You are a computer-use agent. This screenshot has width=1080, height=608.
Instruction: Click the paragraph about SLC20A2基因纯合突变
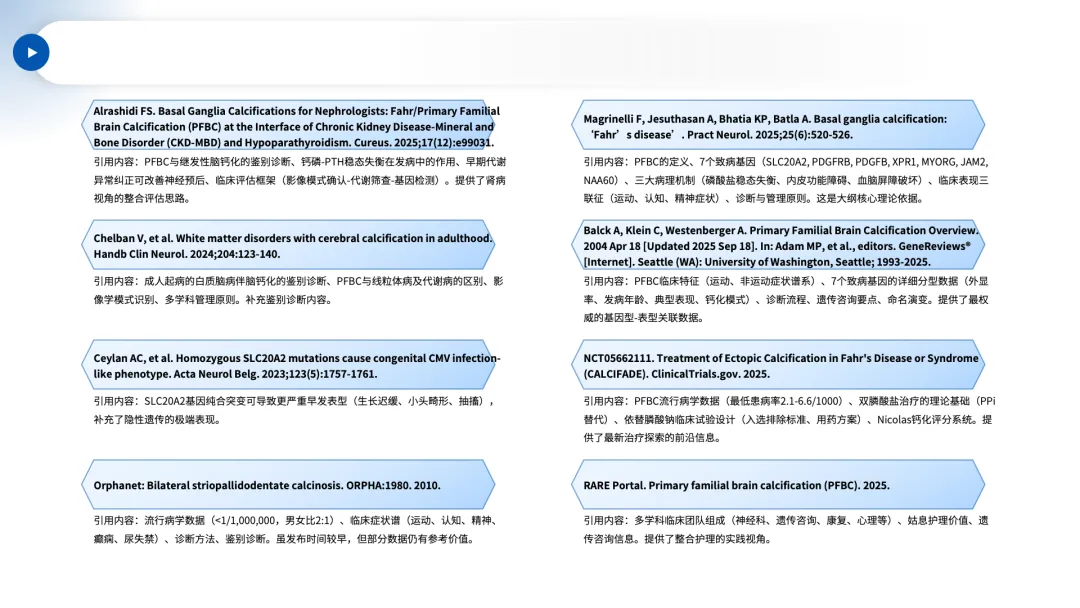click(x=294, y=410)
